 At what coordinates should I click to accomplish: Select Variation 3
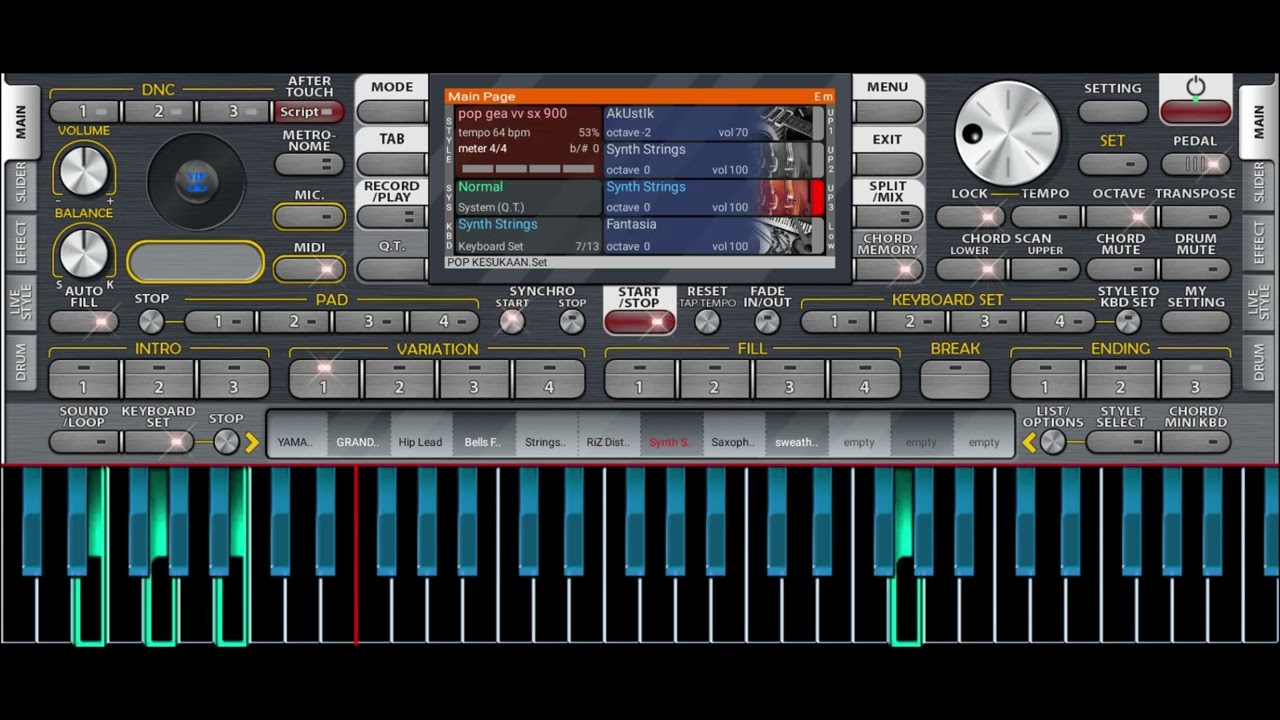[x=474, y=379]
